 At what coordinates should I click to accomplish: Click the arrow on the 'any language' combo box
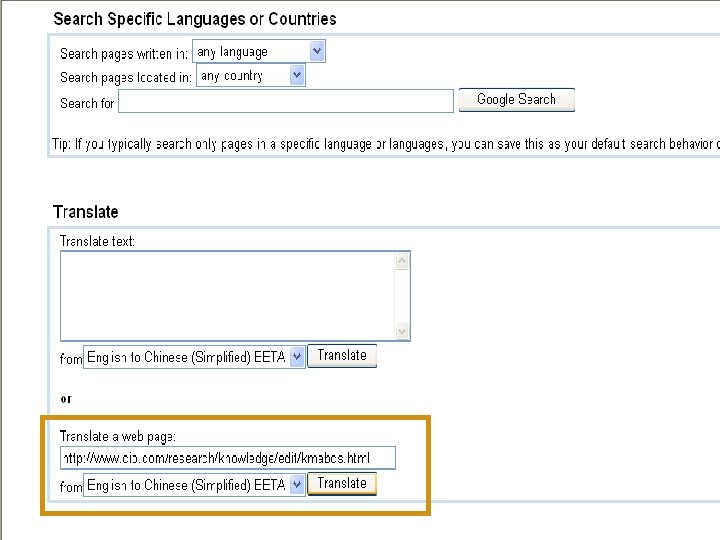tap(317, 51)
